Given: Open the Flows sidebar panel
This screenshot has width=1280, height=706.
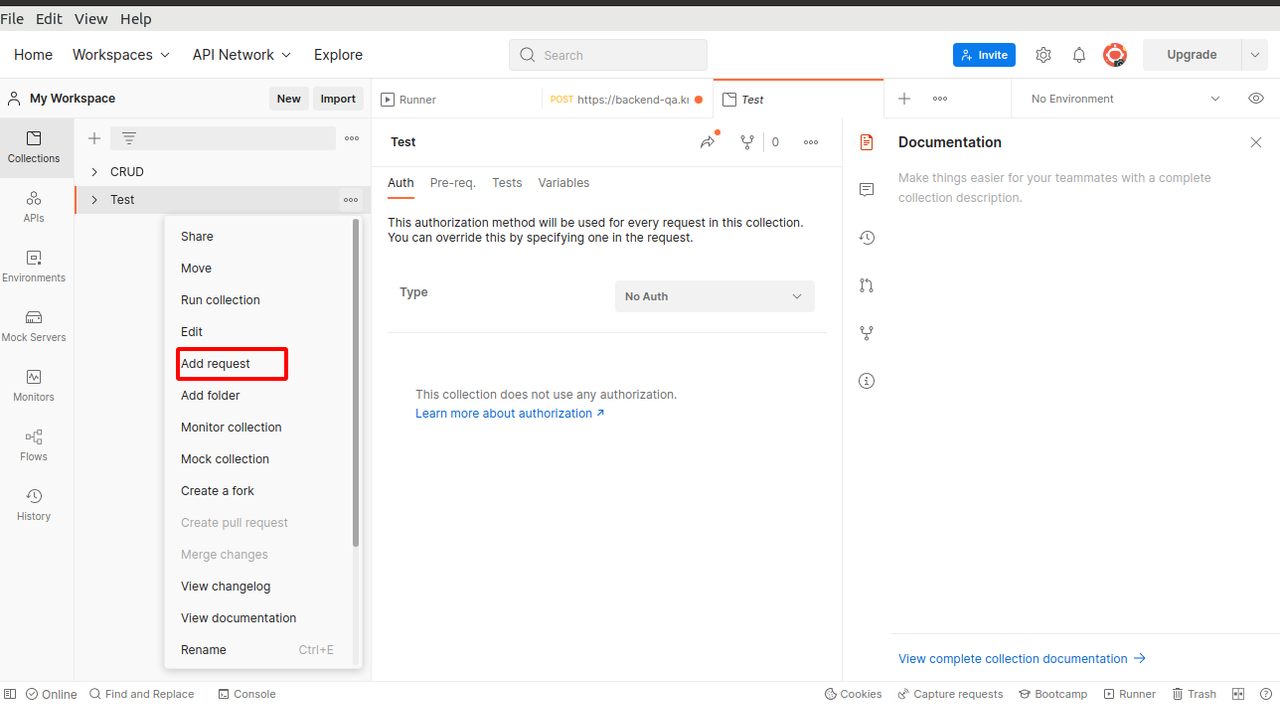Looking at the screenshot, I should [34, 445].
